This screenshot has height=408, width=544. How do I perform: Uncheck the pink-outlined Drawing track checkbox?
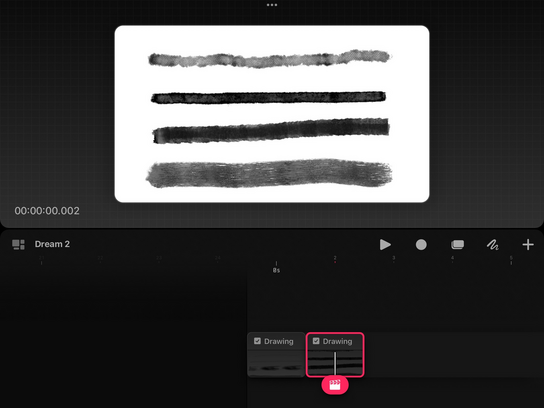(316, 341)
